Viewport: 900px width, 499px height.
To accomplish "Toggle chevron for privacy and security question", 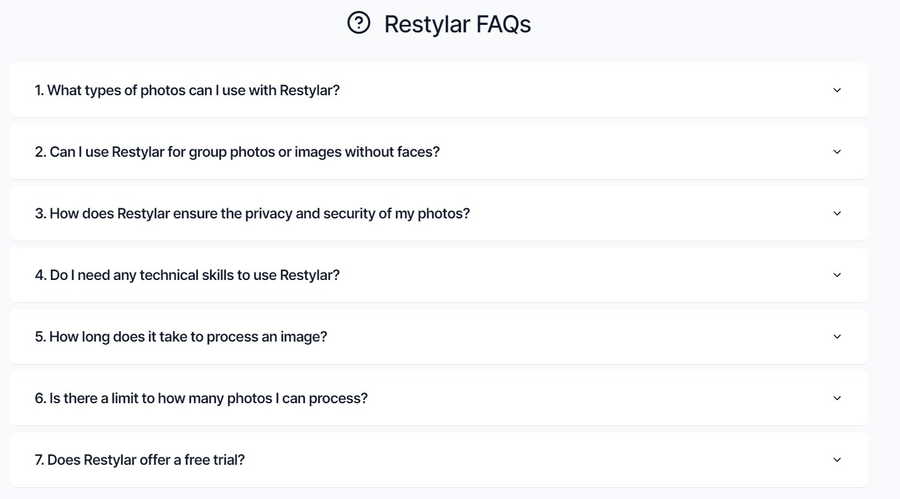I will (837, 213).
